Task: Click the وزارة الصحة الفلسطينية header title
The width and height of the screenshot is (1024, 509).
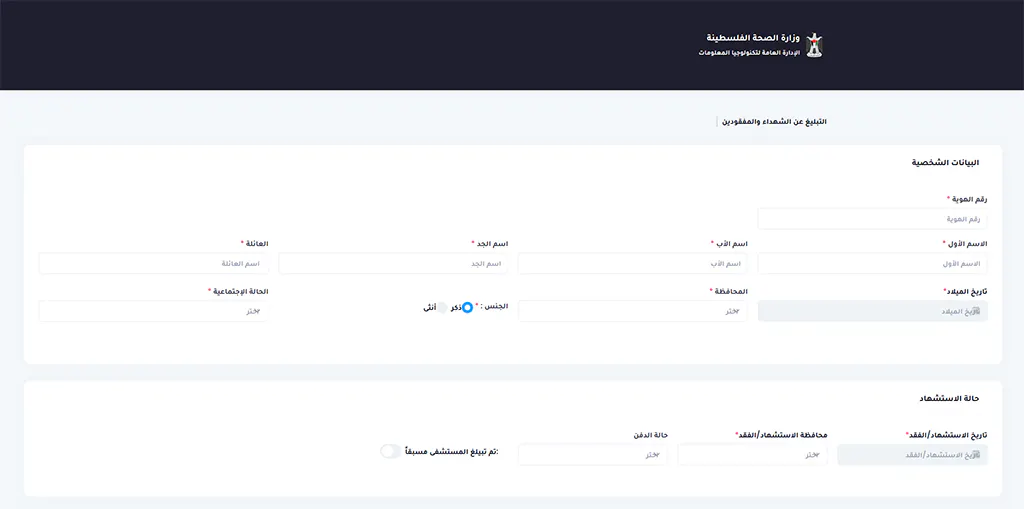Action: coord(753,38)
